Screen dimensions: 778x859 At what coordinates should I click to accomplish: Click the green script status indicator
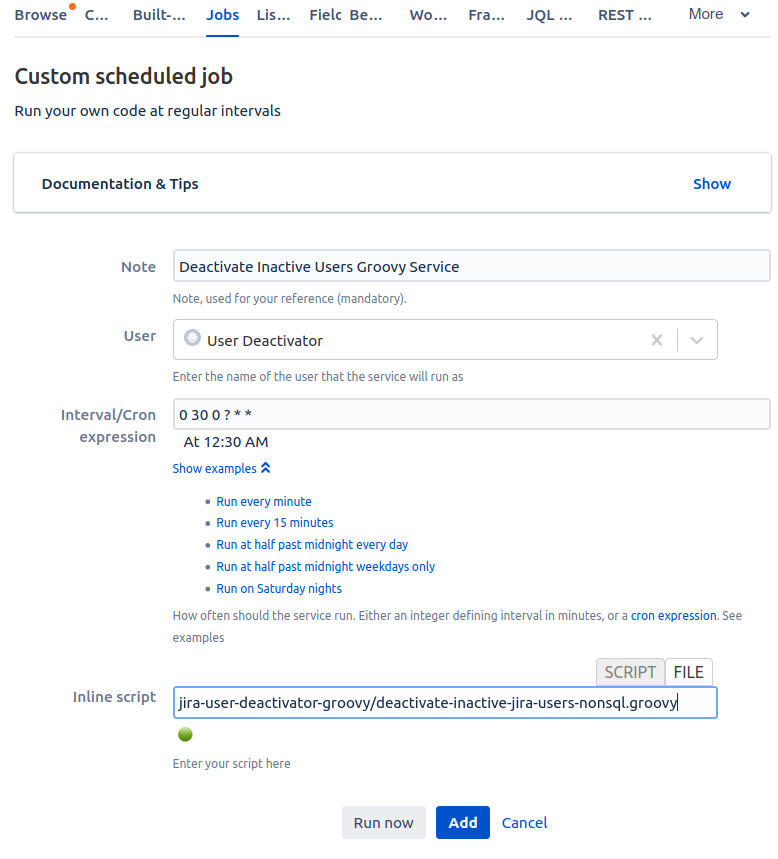coord(184,734)
